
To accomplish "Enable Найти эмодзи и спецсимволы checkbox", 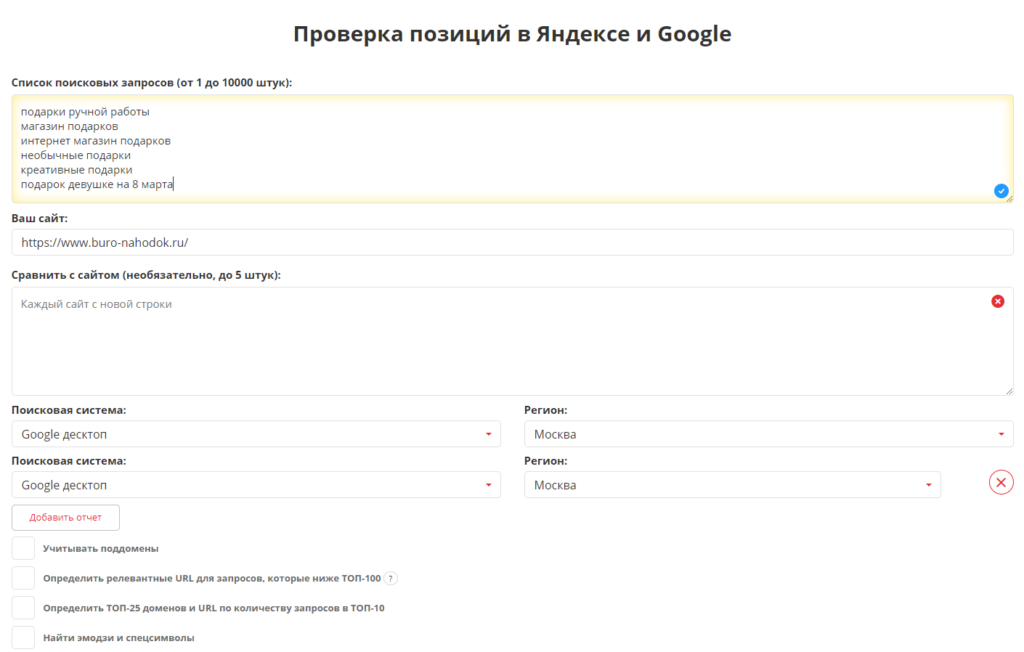I will pos(23,638).
